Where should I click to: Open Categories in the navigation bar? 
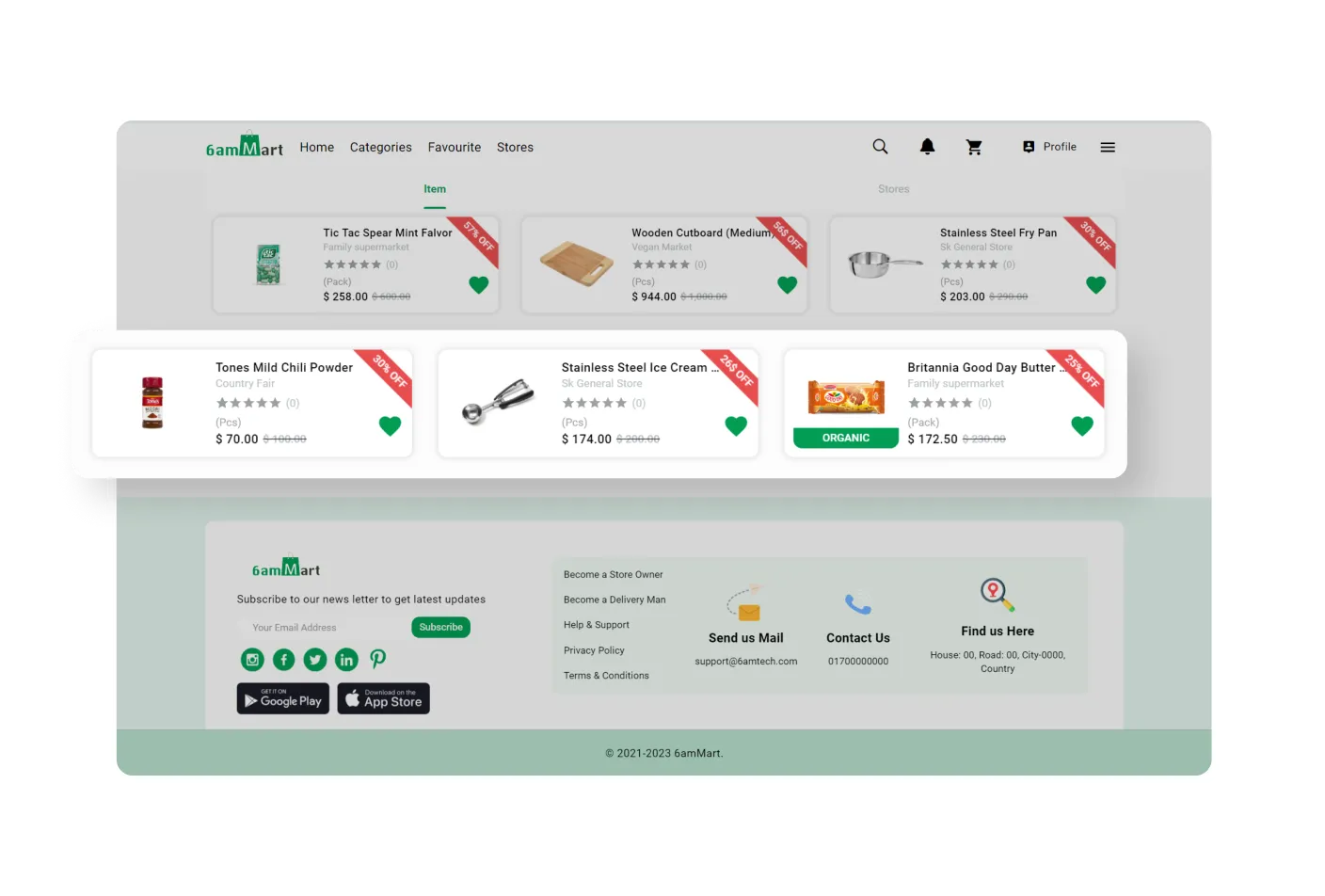pos(380,148)
